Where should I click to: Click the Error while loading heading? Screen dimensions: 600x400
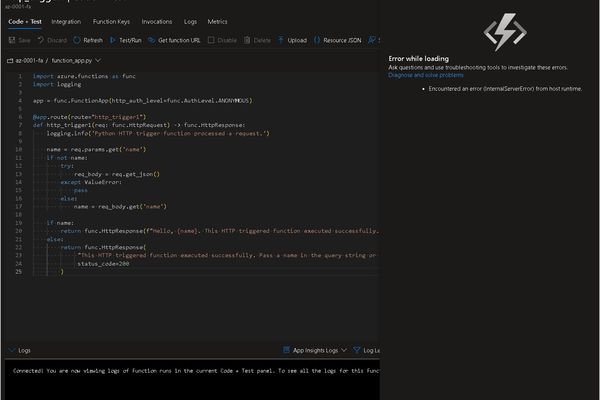[419, 59]
